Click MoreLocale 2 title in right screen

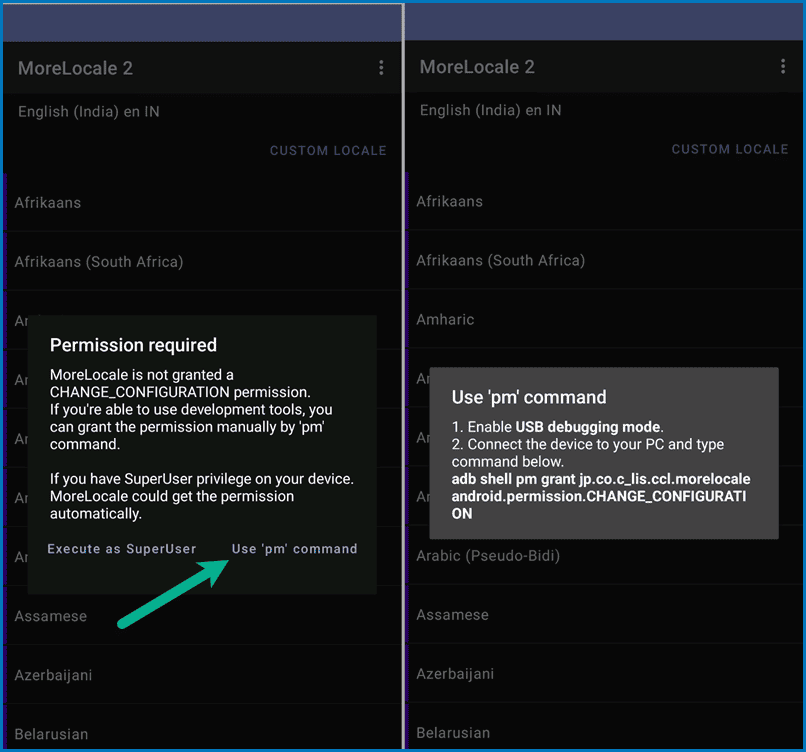(x=477, y=67)
